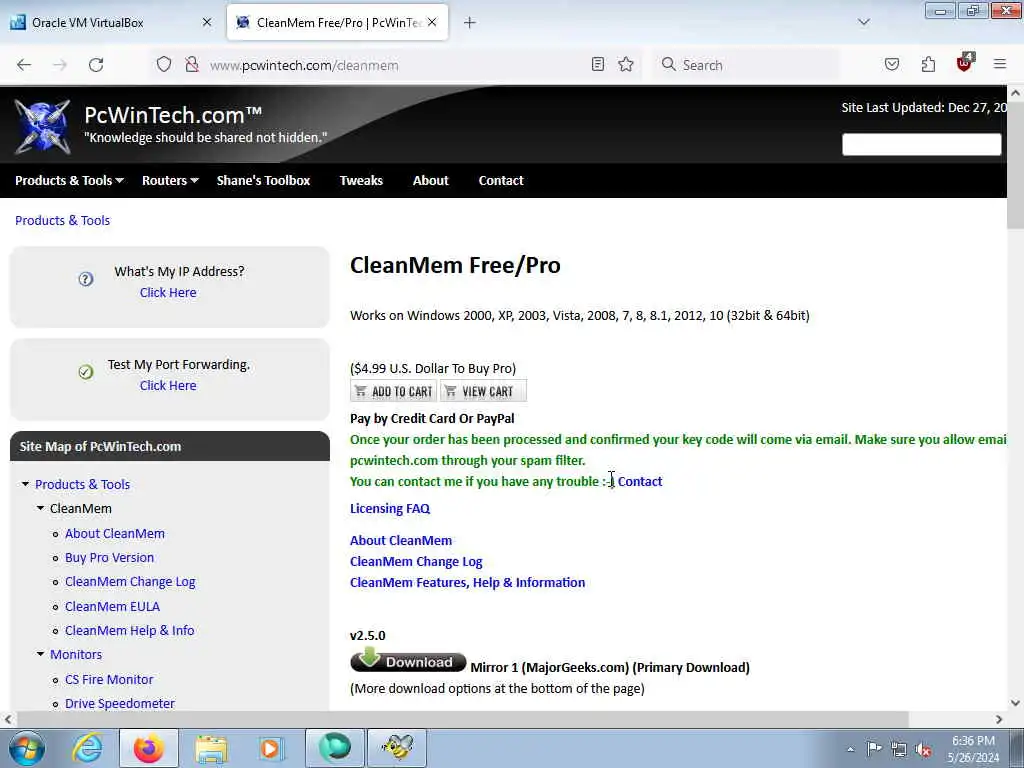1024x768 pixels.
Task: Click the v2.5.0 Download button
Action: tap(408, 660)
